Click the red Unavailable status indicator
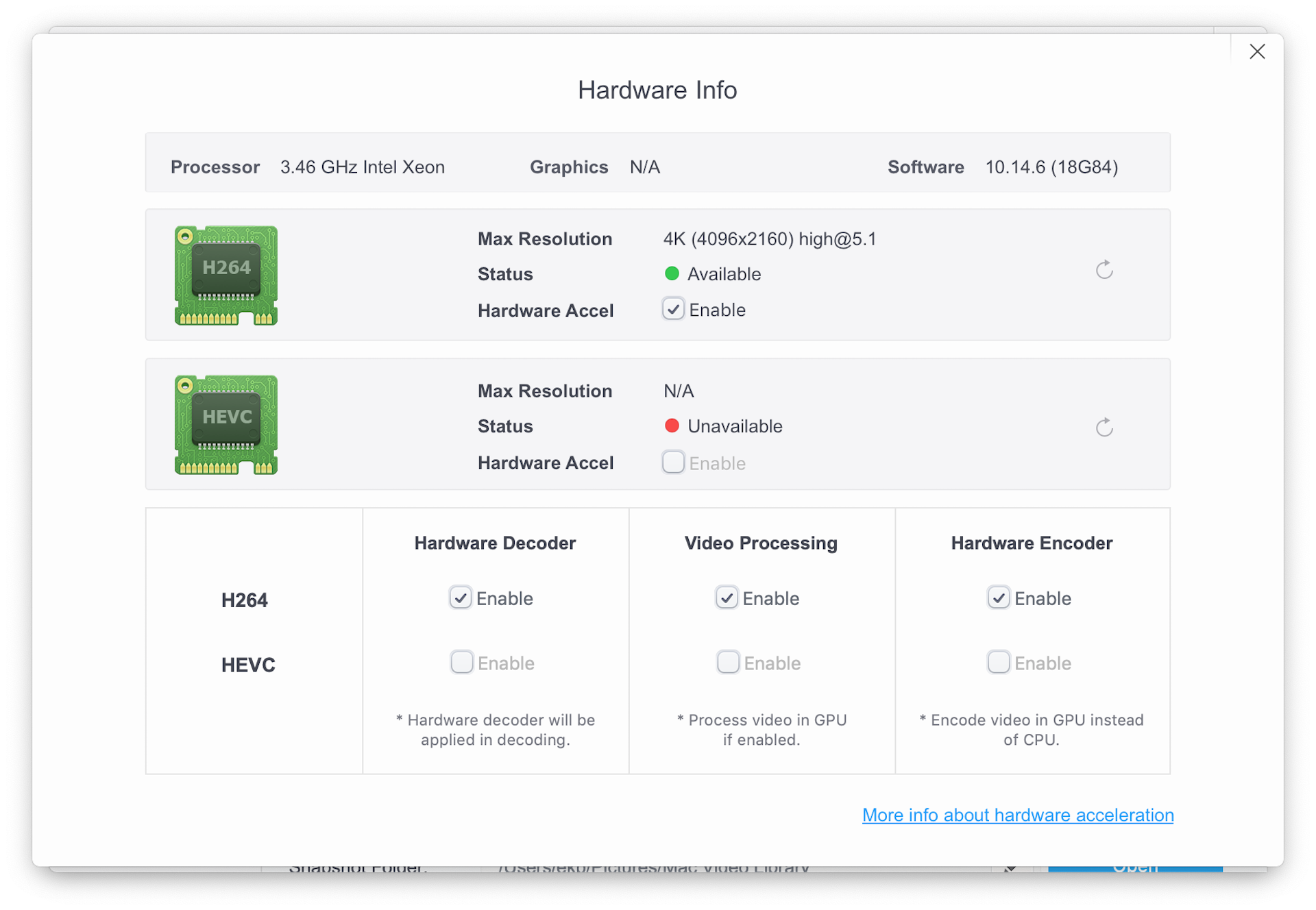This screenshot has height=910, width=1316. (x=672, y=426)
